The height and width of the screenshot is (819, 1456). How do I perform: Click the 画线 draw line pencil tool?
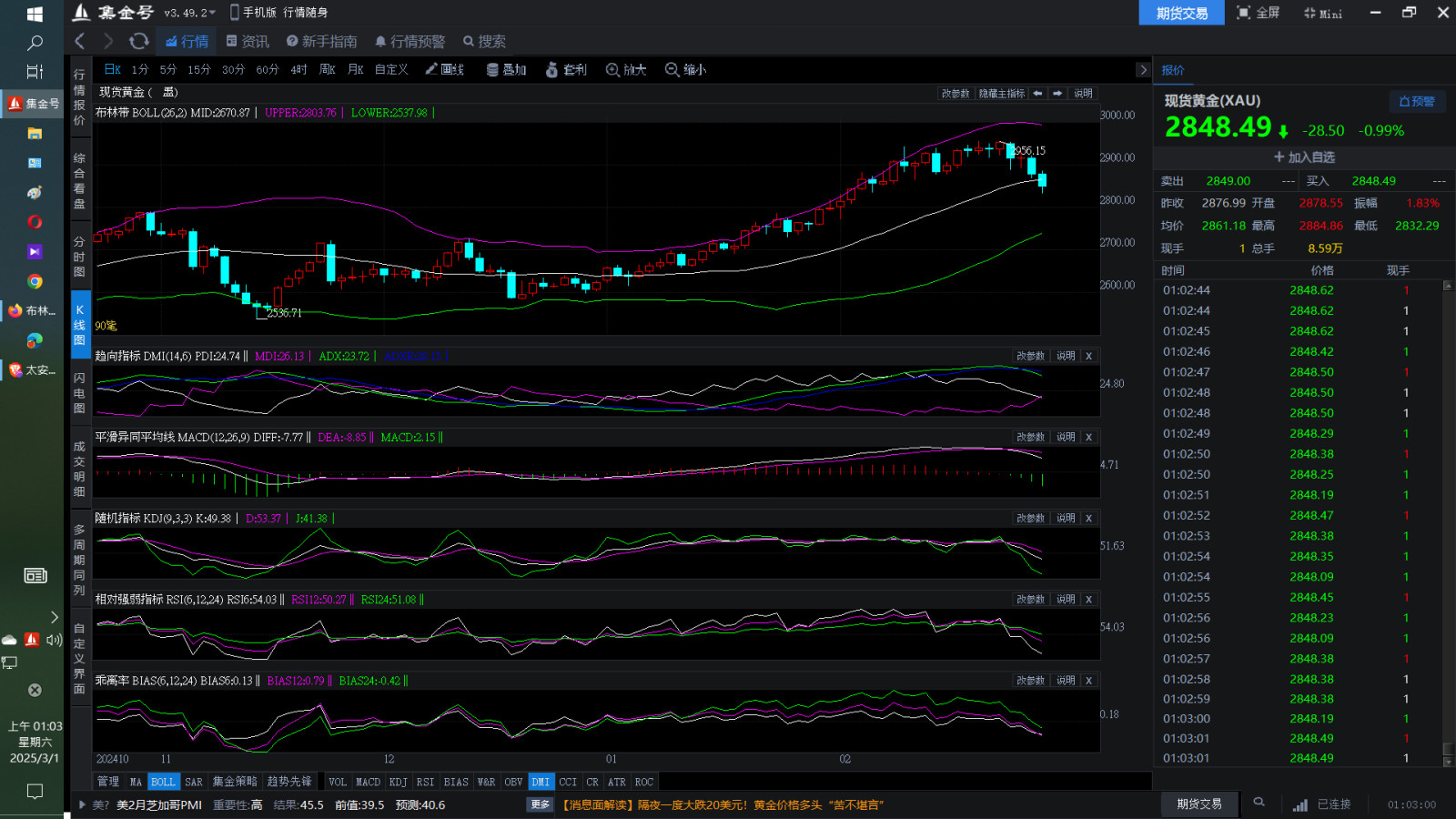click(444, 70)
